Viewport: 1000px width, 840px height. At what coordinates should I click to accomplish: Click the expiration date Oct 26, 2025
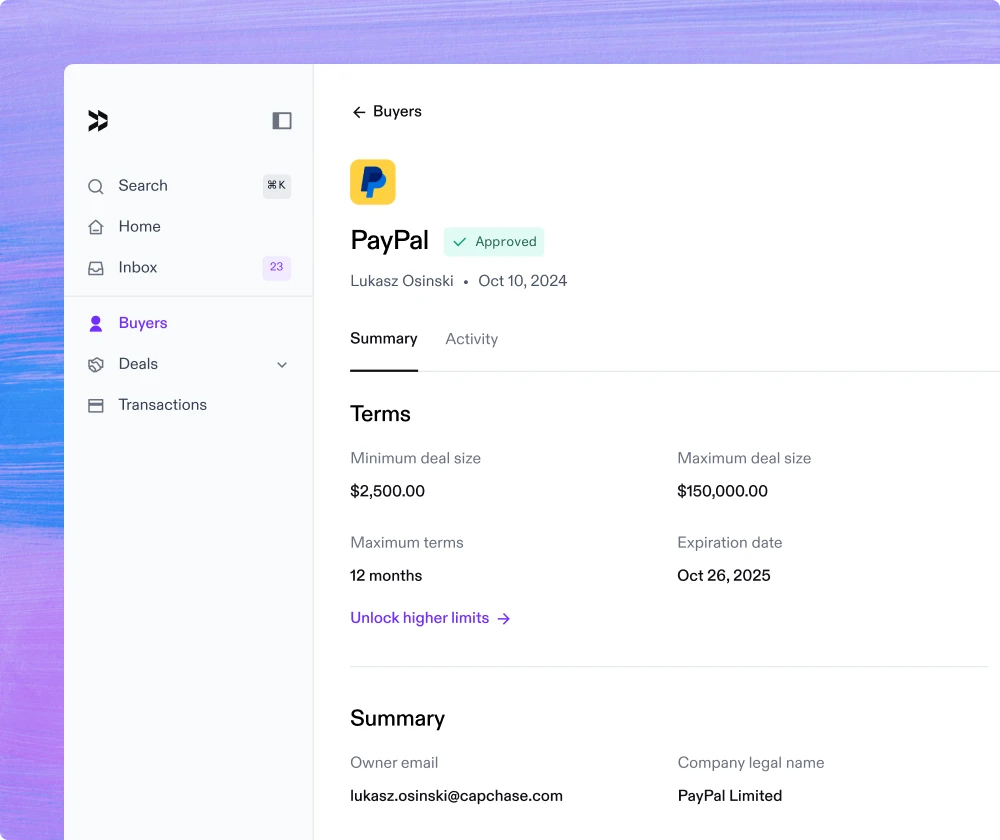point(723,576)
